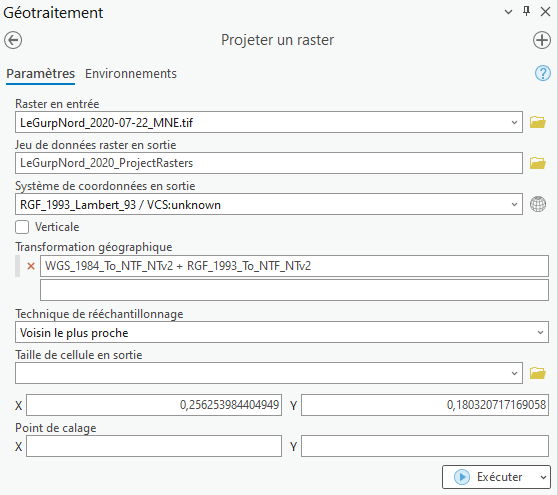Viewport: 558px width, 495px height.
Task: Browse output raster dataset folder icon
Action: [x=537, y=163]
